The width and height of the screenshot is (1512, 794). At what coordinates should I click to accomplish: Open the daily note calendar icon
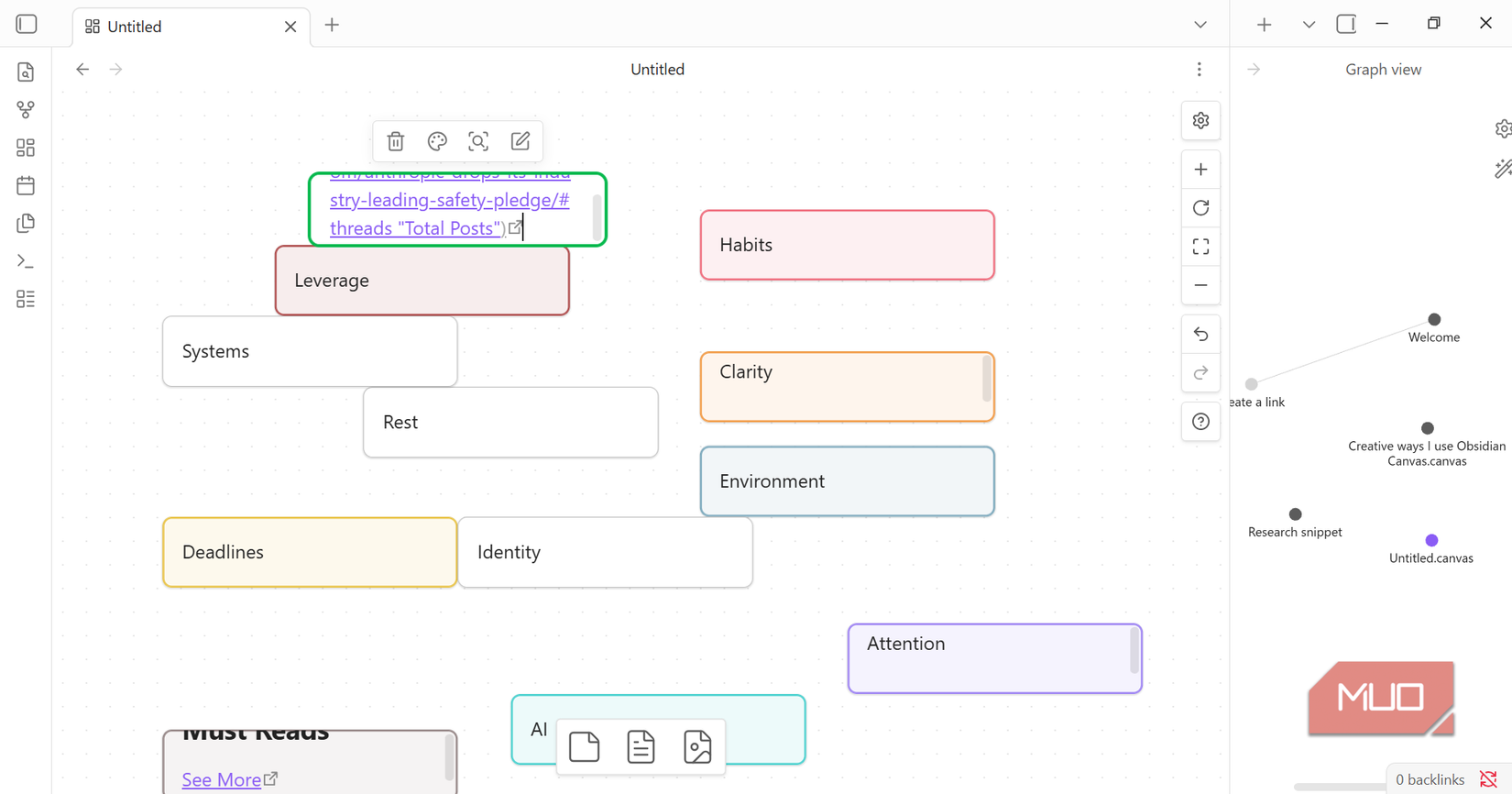tap(26, 185)
